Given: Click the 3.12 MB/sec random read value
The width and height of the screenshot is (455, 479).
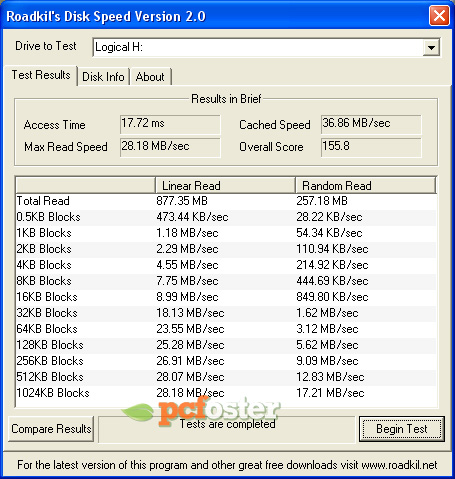Looking at the screenshot, I should 327,329.
